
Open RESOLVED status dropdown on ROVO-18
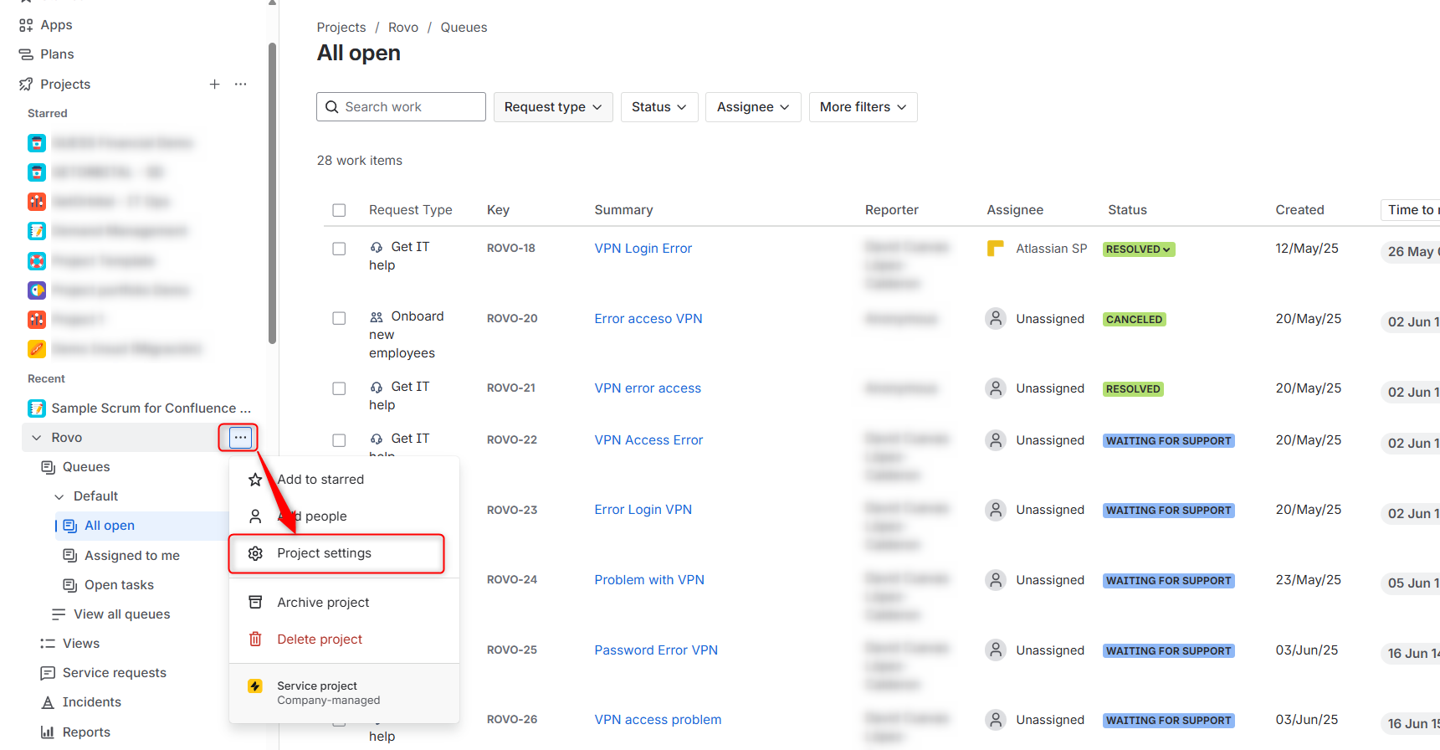(x=1139, y=249)
